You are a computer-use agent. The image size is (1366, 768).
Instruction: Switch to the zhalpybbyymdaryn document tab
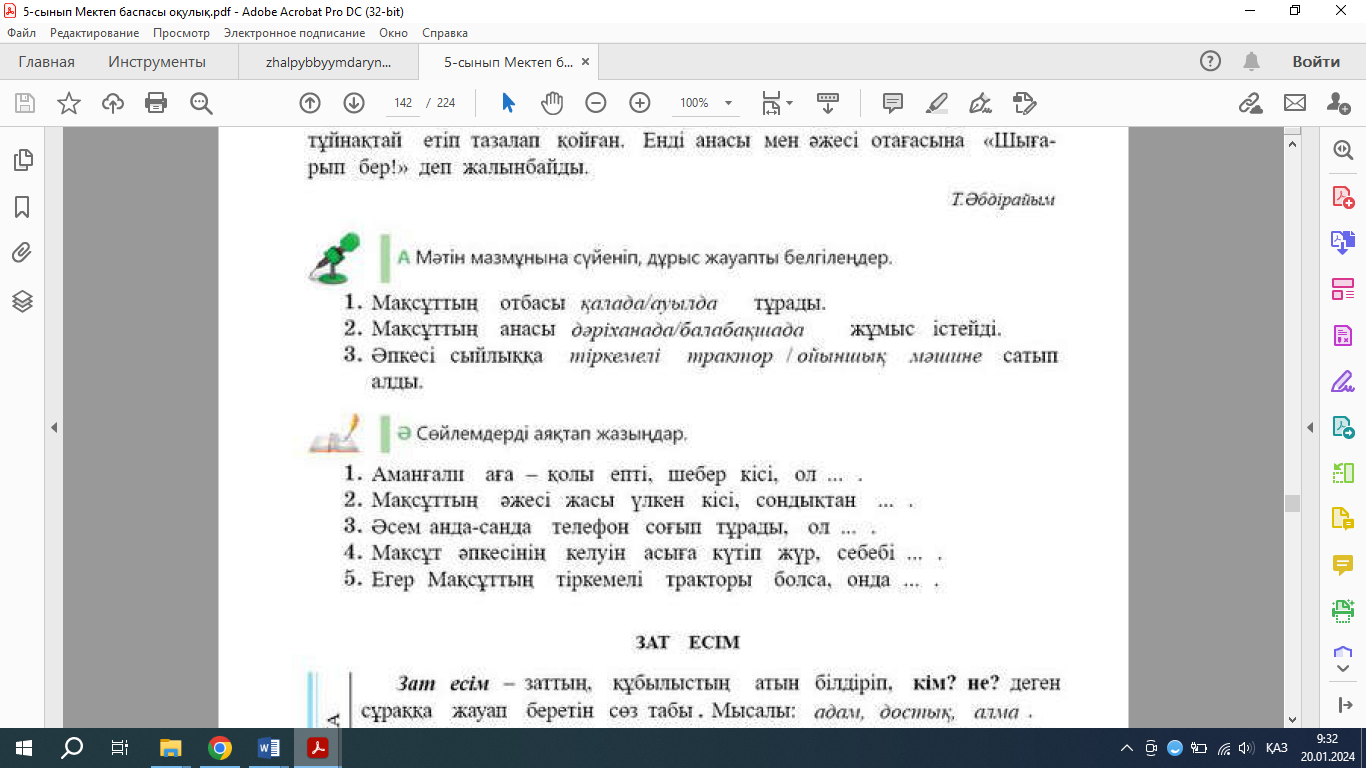[329, 62]
